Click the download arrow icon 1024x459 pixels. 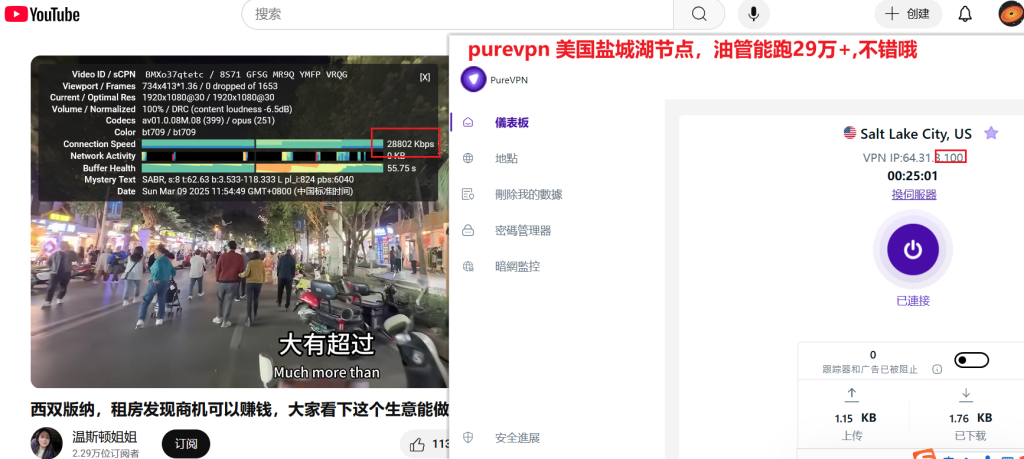[x=967, y=394]
